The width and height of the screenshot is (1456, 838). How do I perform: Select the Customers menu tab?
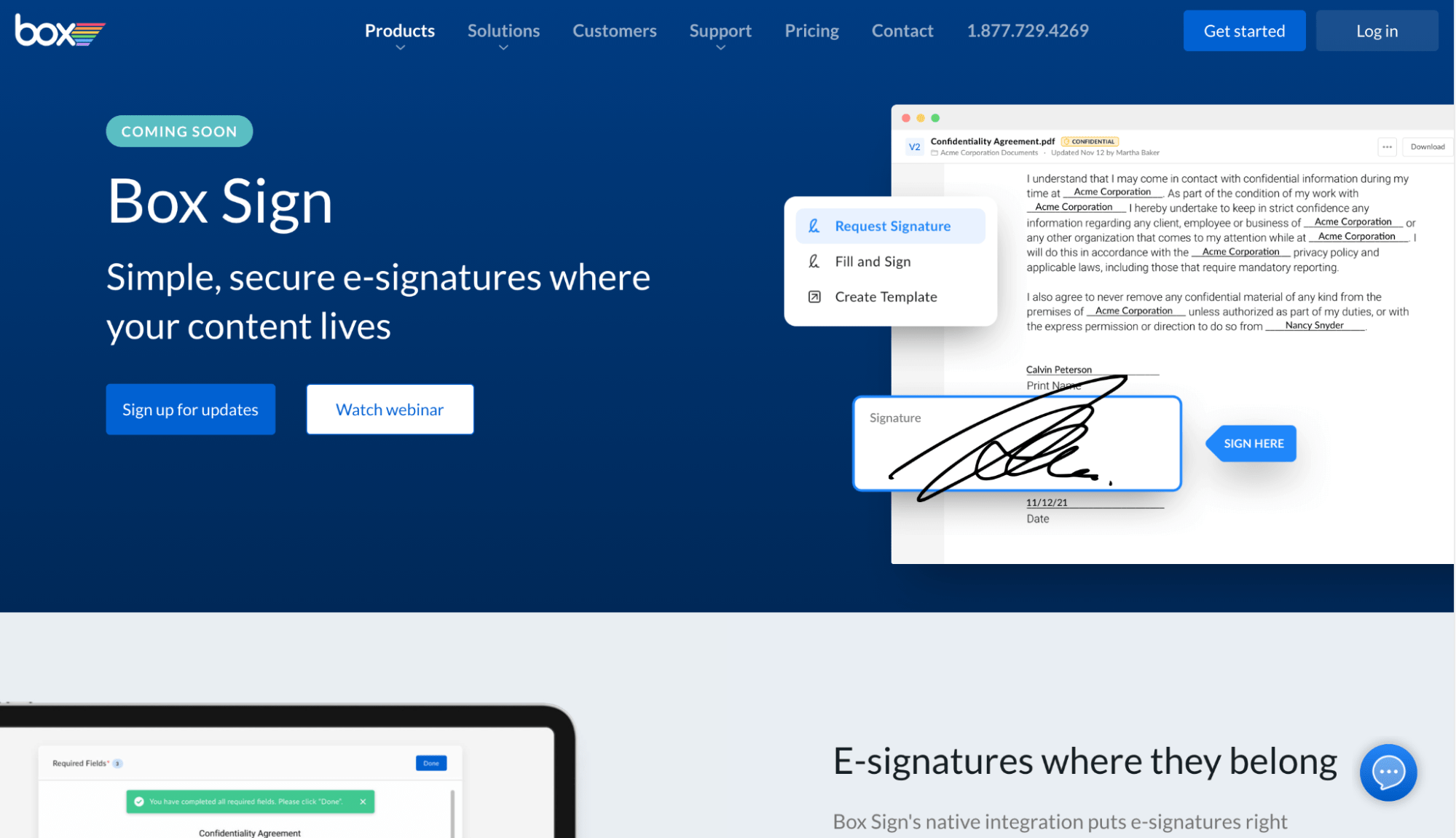614,30
